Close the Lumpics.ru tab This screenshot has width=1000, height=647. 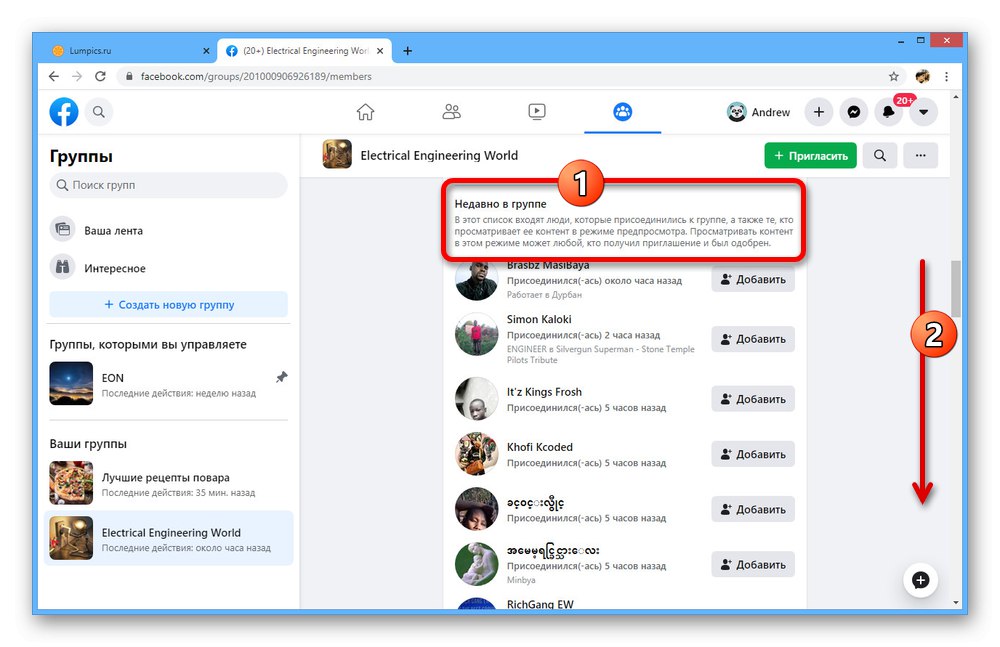(x=206, y=51)
